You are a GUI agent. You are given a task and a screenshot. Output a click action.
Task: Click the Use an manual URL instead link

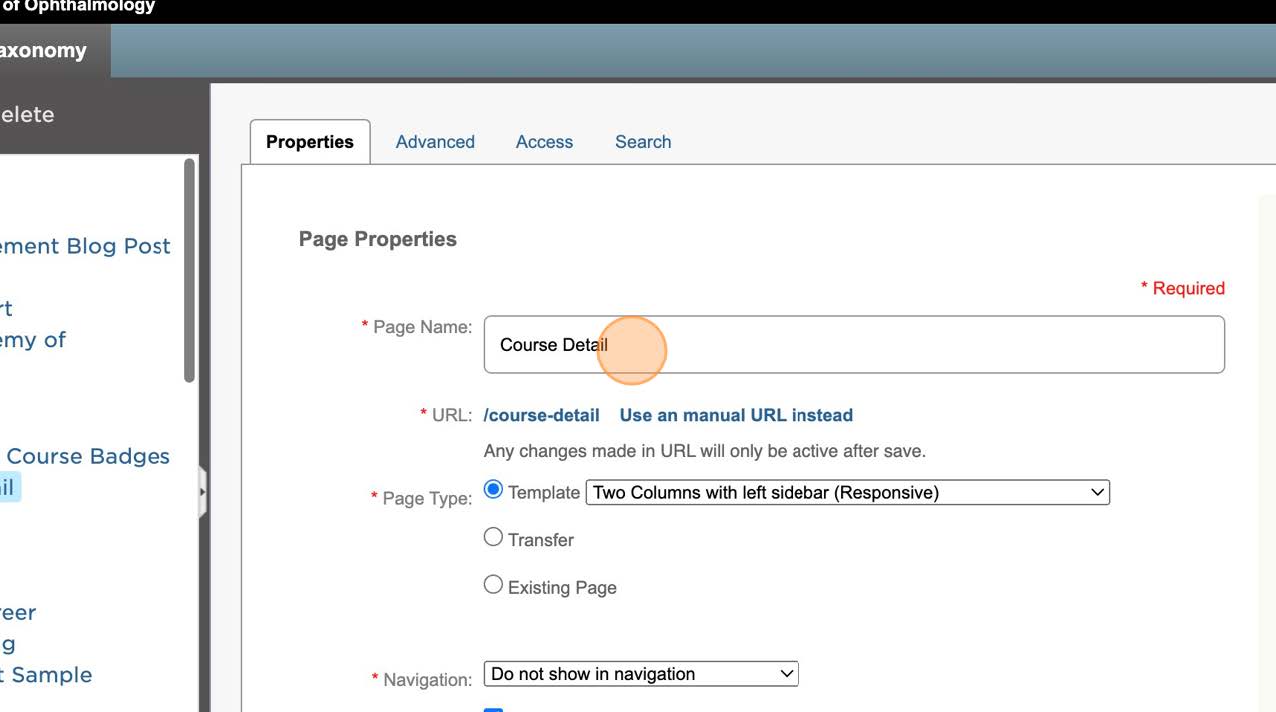point(736,415)
